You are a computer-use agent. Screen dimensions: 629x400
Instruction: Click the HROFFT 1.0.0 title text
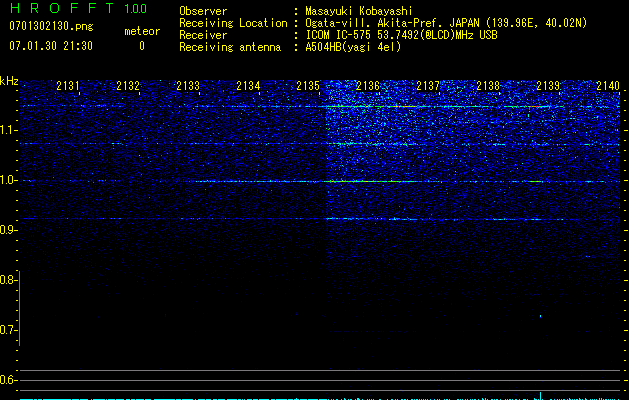[x=78, y=8]
